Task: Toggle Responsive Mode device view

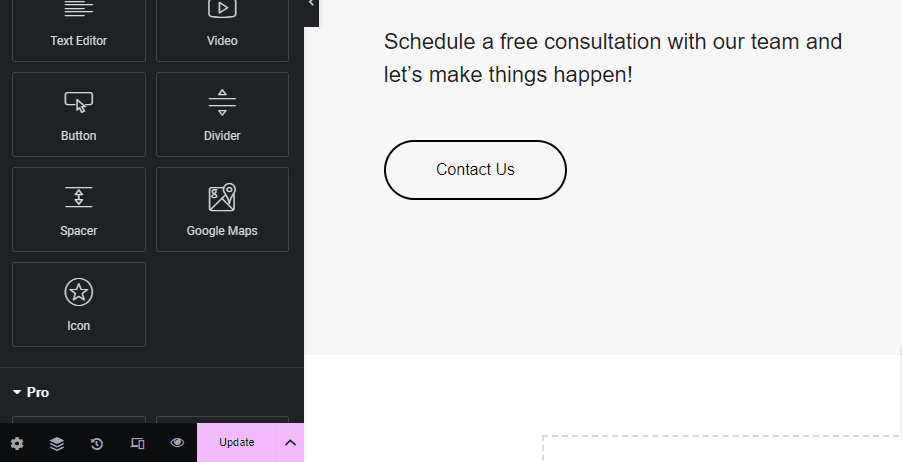Action: [x=137, y=443]
